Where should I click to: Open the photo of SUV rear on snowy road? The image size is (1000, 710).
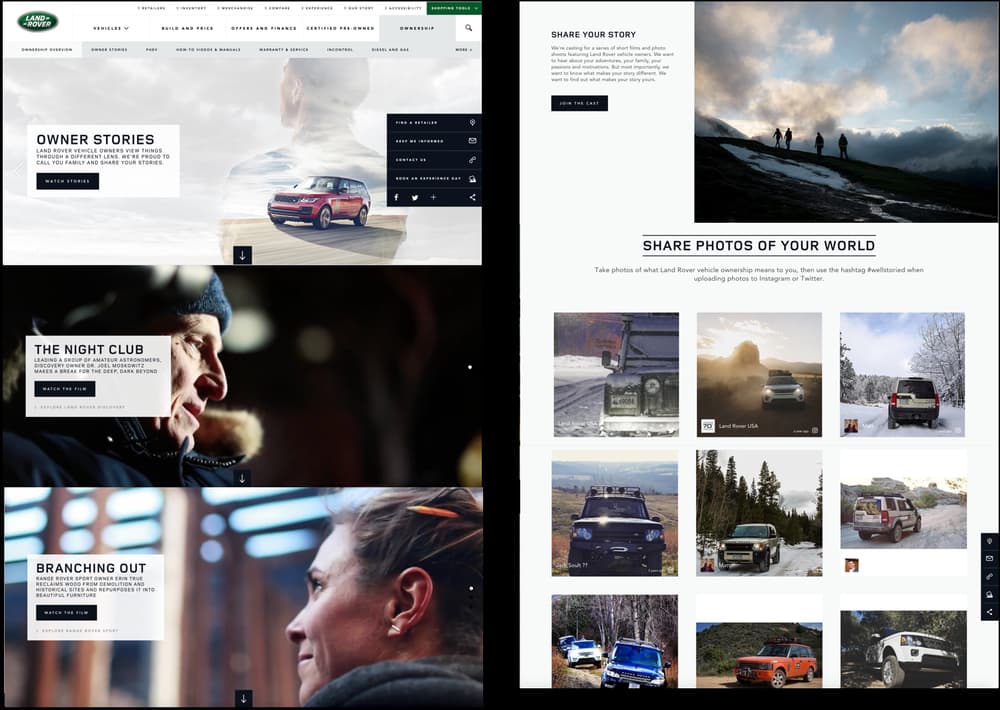click(902, 374)
